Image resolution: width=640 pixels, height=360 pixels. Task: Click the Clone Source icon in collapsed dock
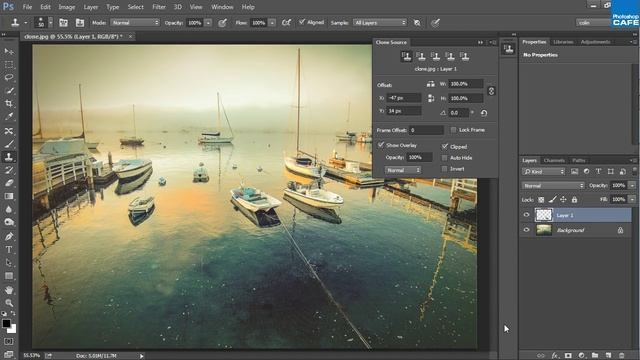[x=509, y=49]
